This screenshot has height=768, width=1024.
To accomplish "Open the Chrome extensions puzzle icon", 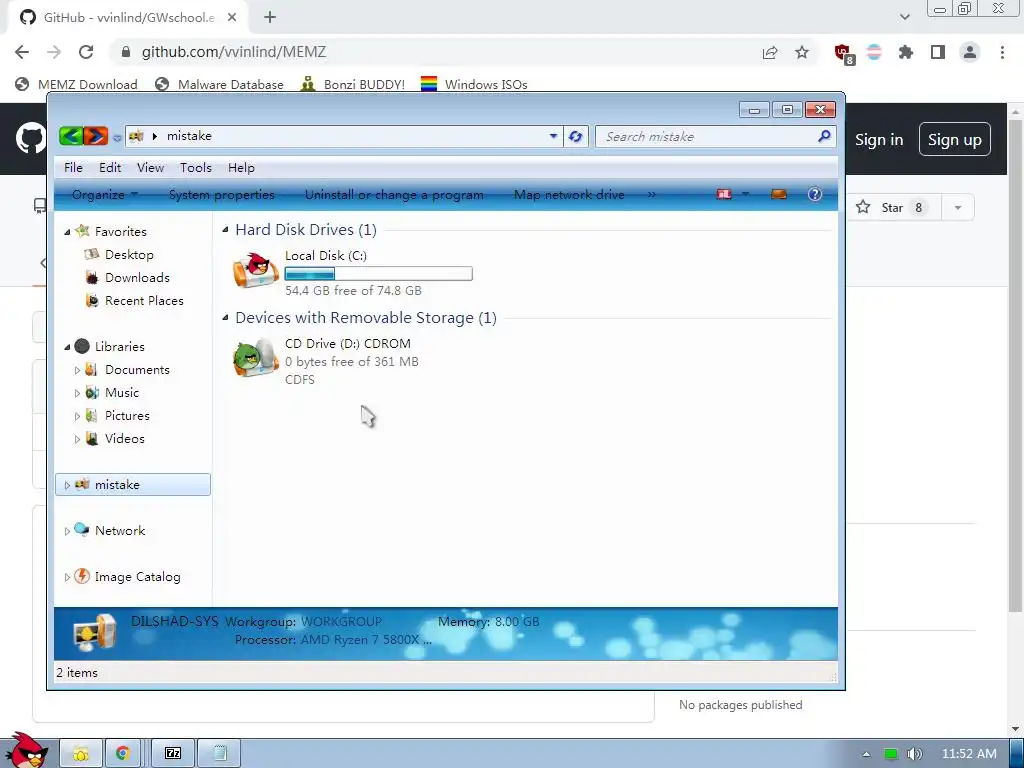I will (906, 52).
